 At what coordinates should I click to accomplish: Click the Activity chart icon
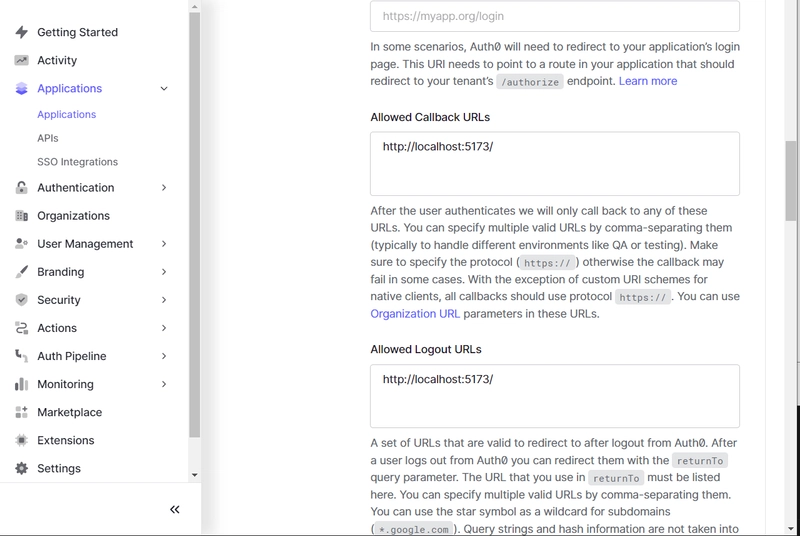(x=21, y=60)
